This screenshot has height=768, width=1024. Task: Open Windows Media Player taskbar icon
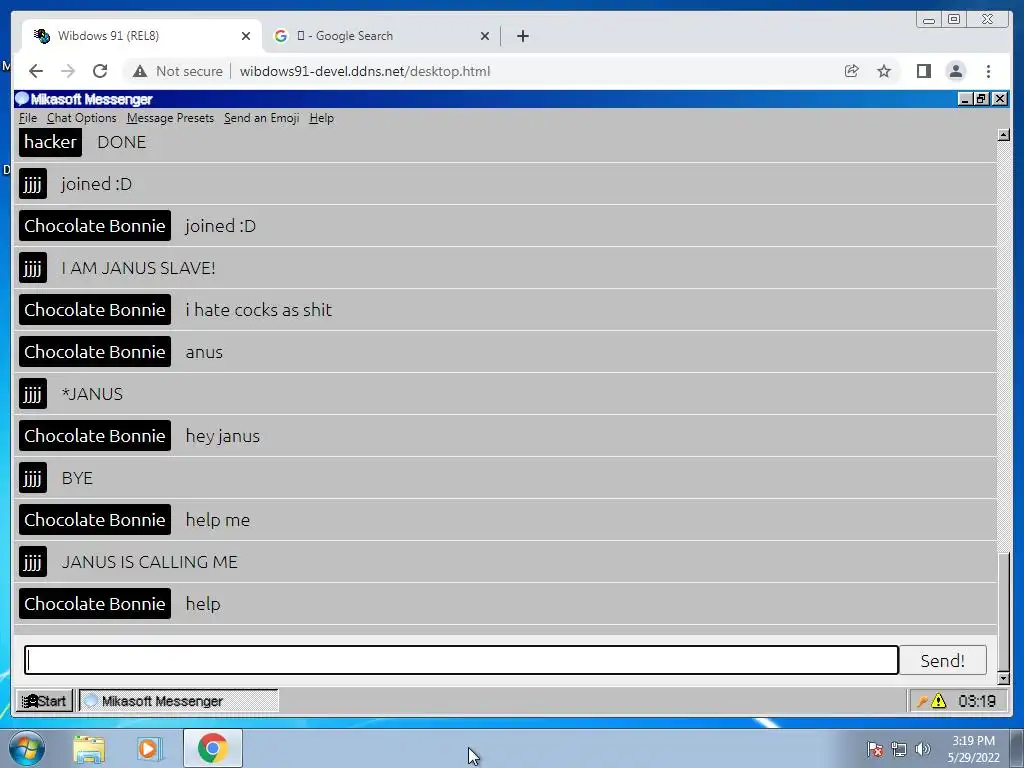coord(148,748)
